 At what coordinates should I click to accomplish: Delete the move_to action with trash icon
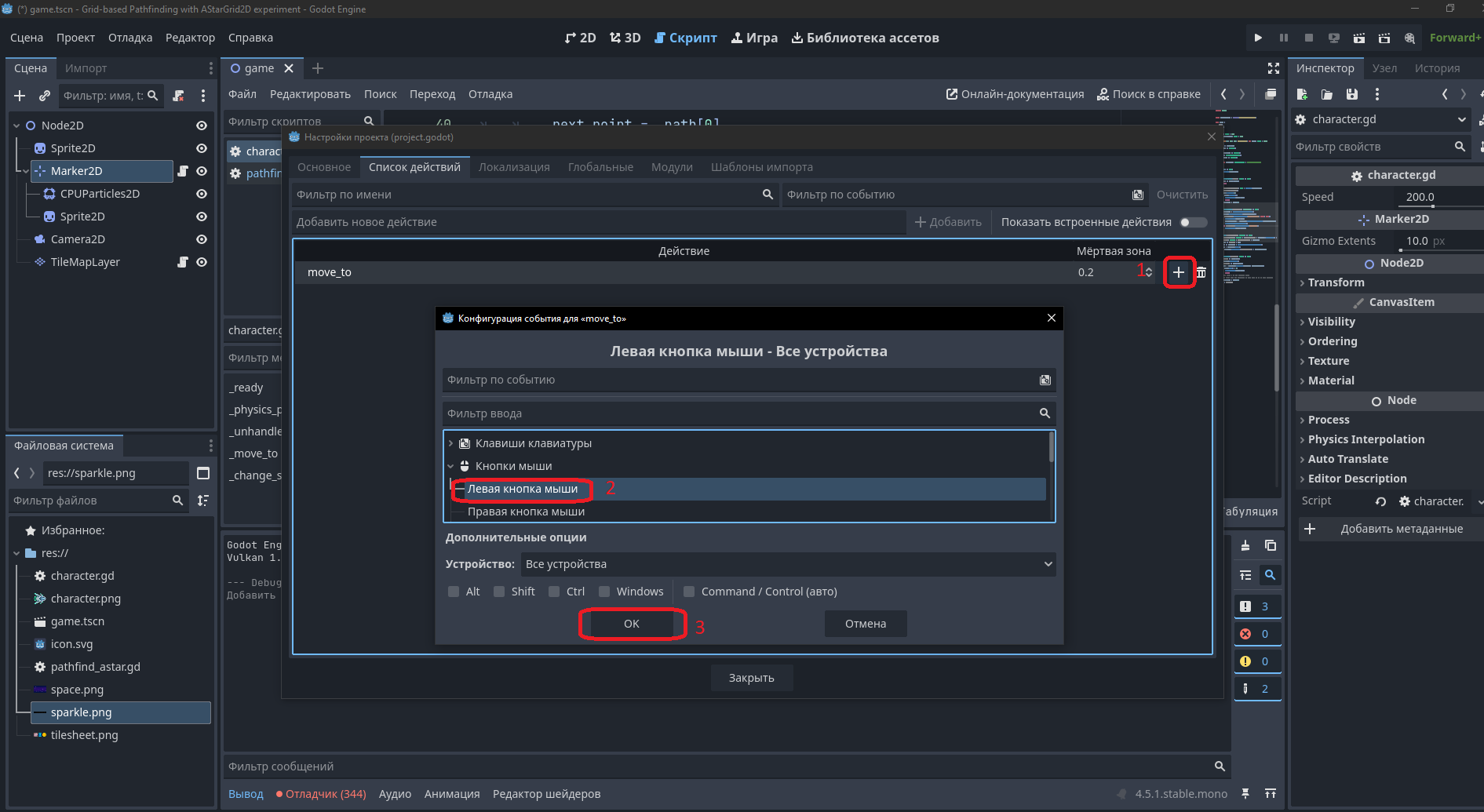1201,272
